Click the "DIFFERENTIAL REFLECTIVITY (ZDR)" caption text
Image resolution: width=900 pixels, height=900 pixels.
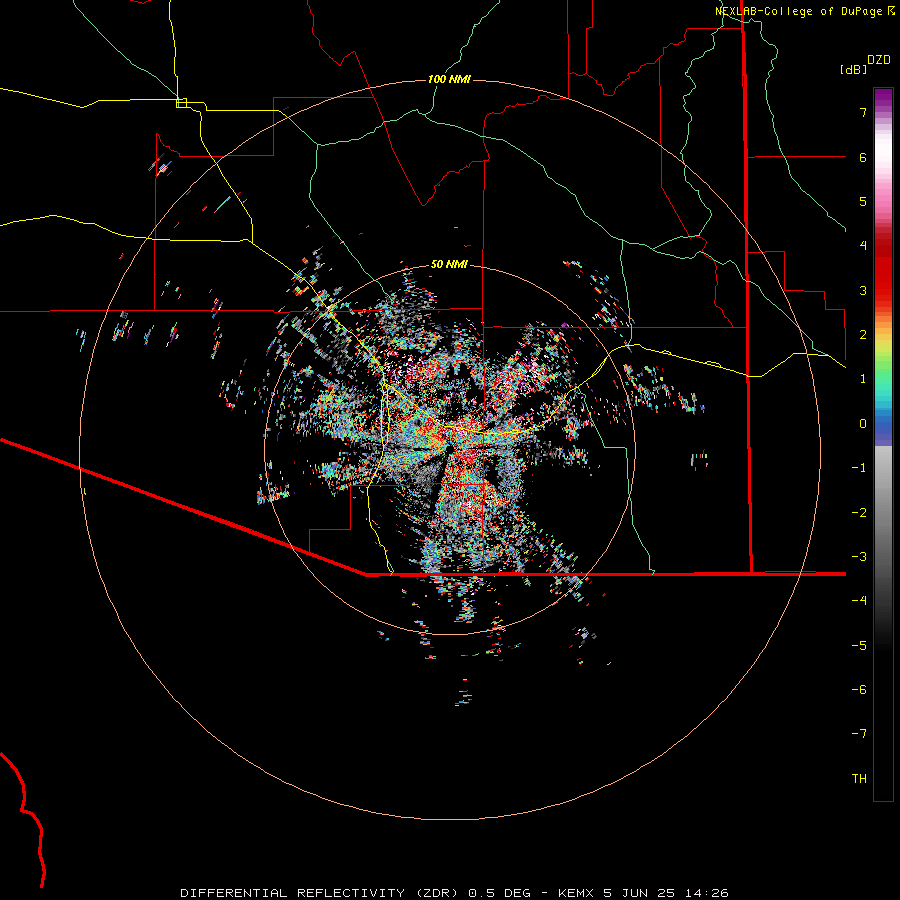point(321,893)
